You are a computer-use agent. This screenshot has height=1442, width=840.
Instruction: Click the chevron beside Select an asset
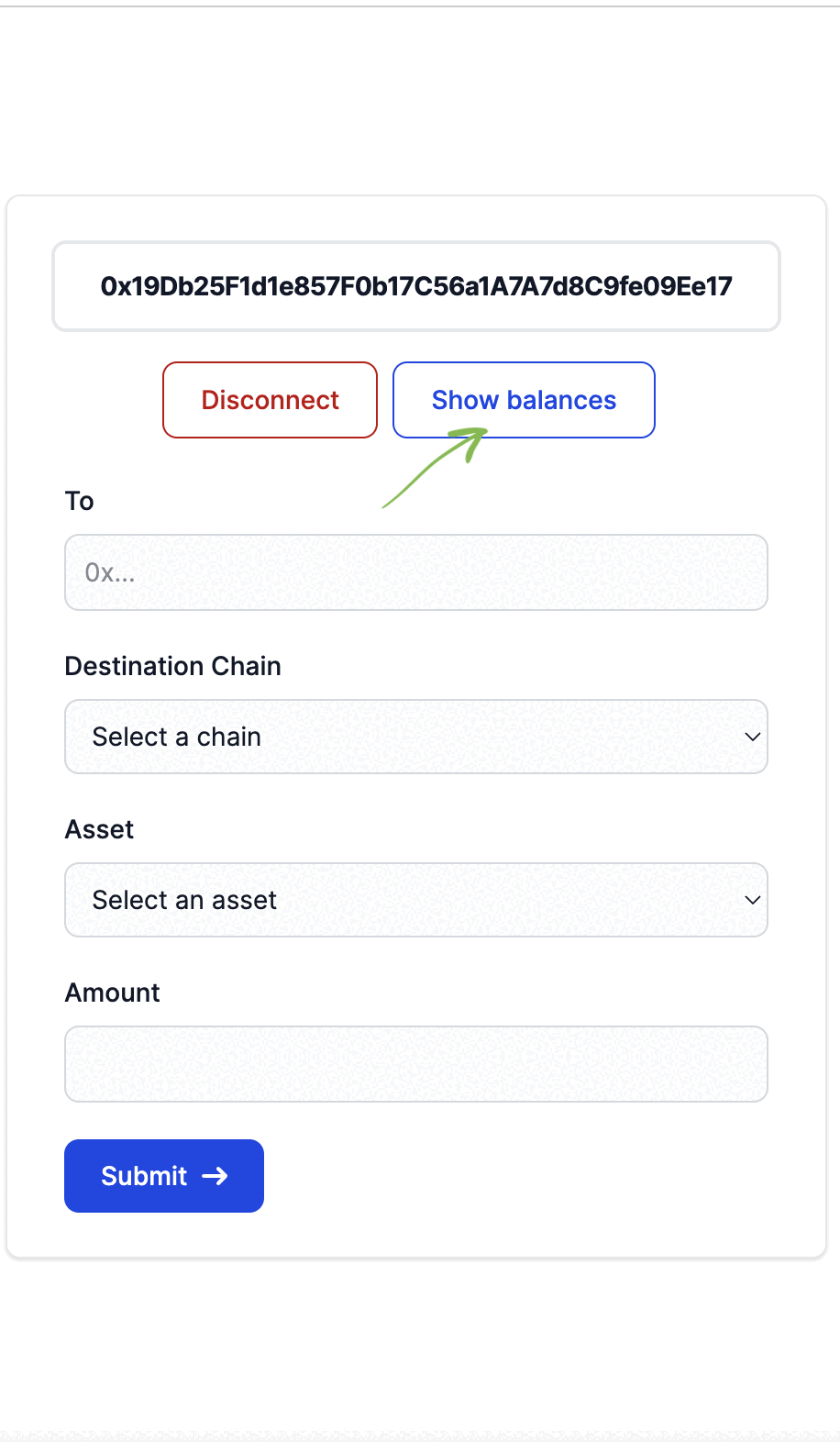click(753, 900)
